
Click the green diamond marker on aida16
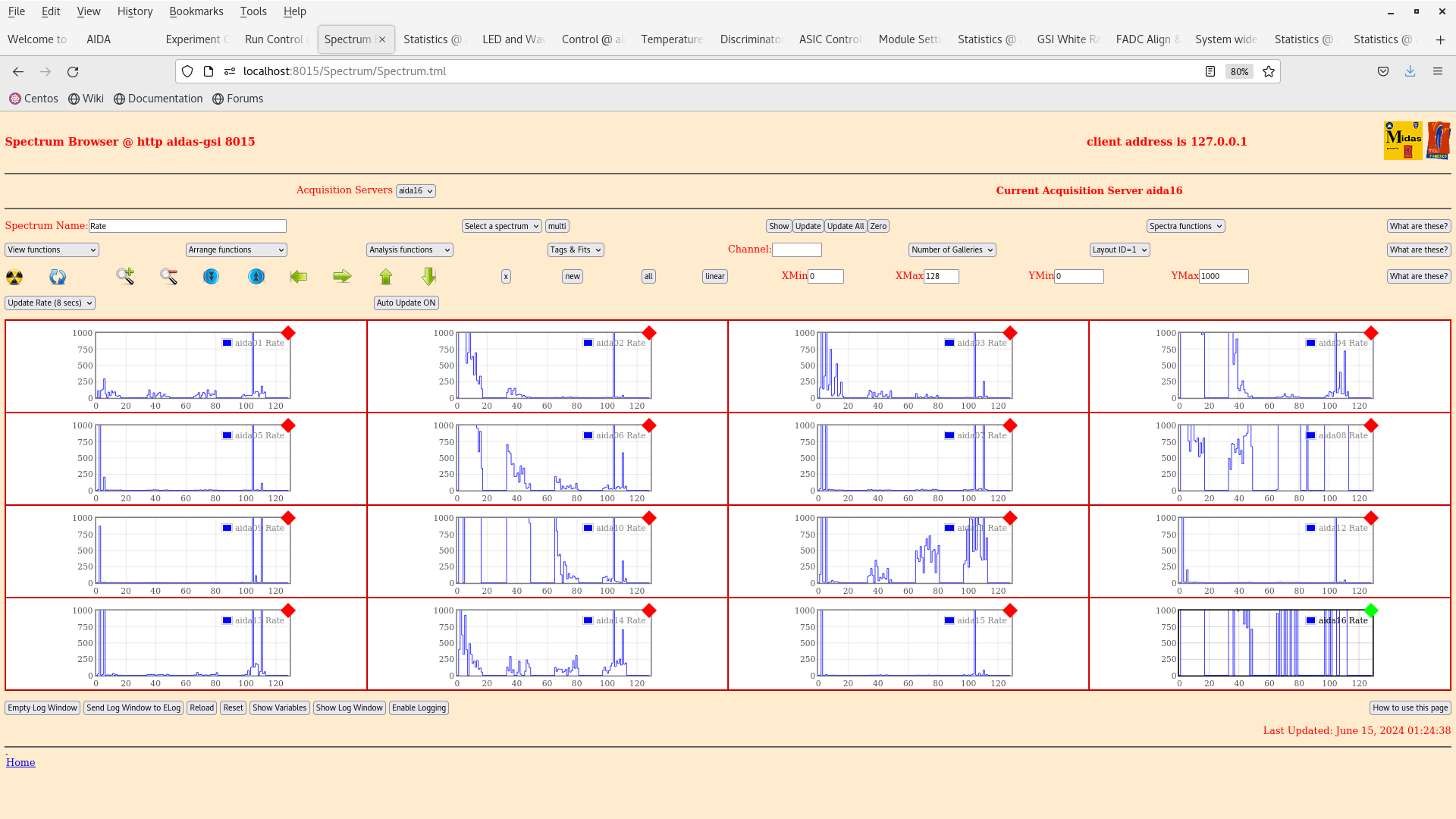1371,610
